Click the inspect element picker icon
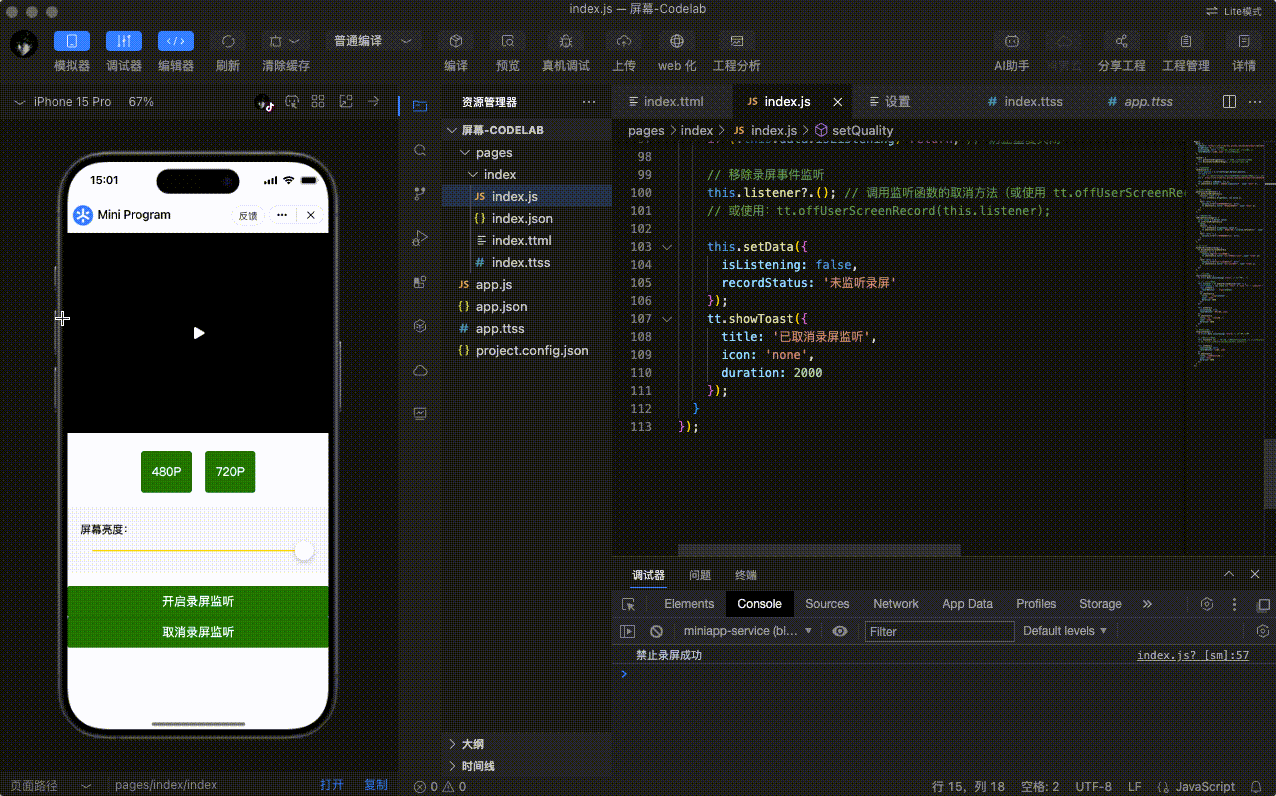1276x796 pixels. pyautogui.click(x=628, y=604)
